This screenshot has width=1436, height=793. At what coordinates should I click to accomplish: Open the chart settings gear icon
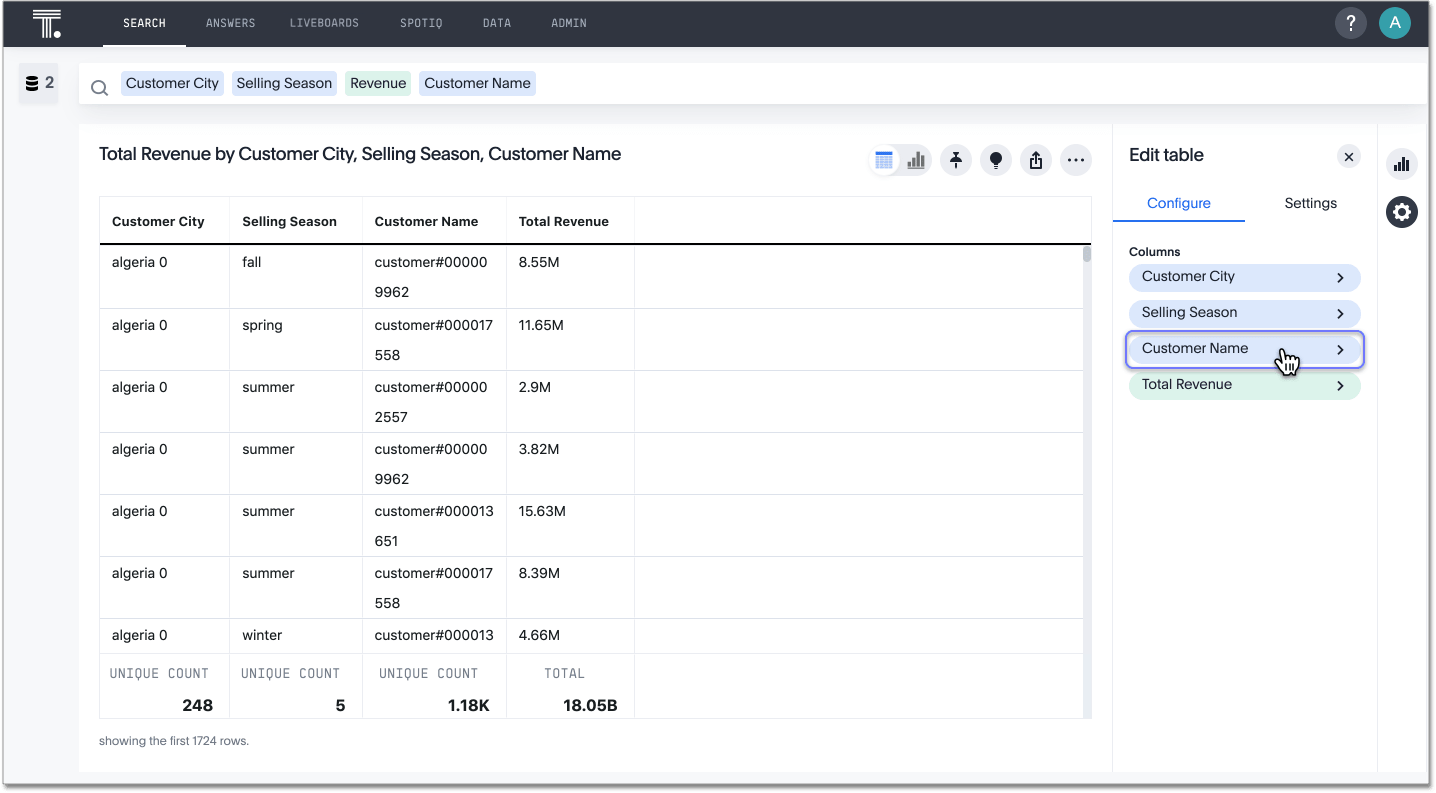click(x=1402, y=212)
